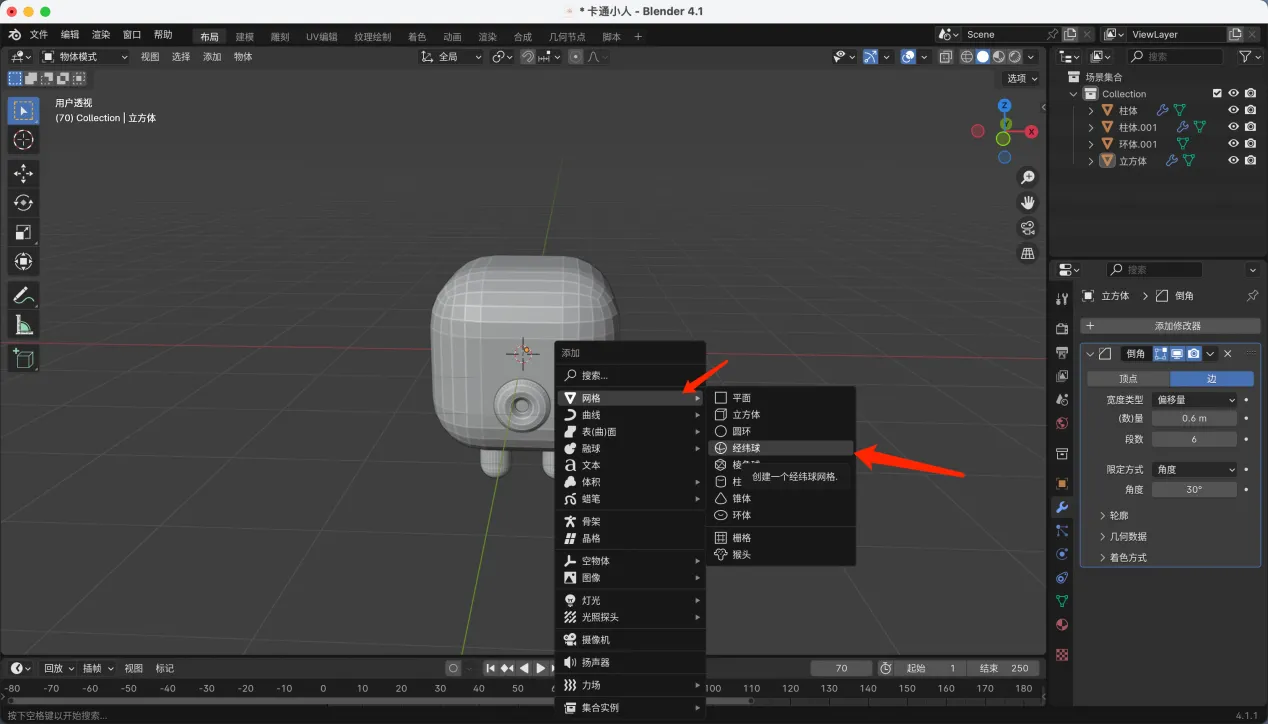
Task: Expand the 几何数据 section
Action: tap(1128, 536)
